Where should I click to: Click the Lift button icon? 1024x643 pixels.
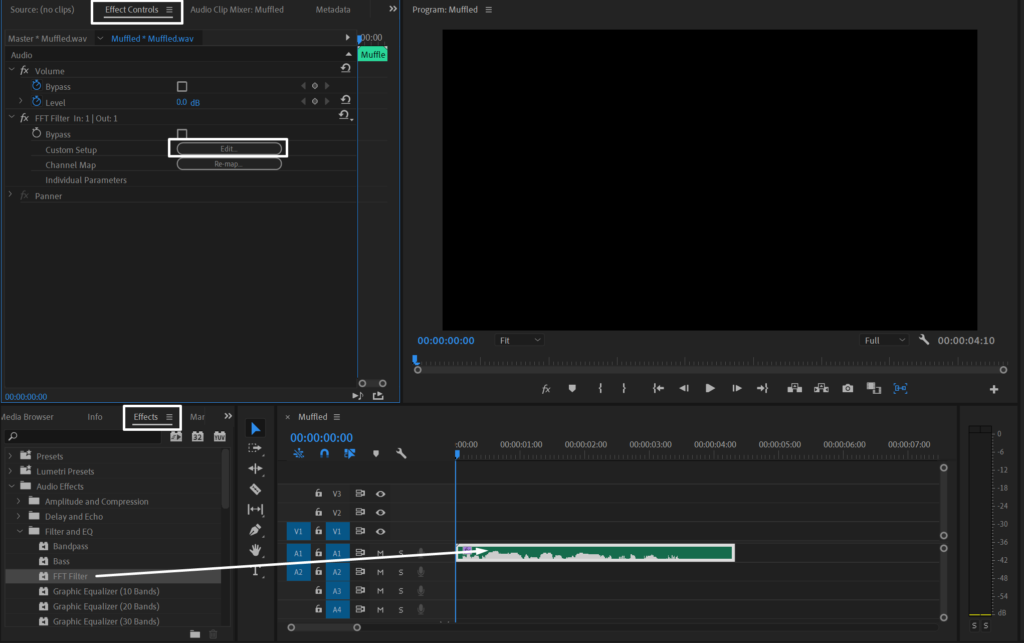click(x=795, y=388)
